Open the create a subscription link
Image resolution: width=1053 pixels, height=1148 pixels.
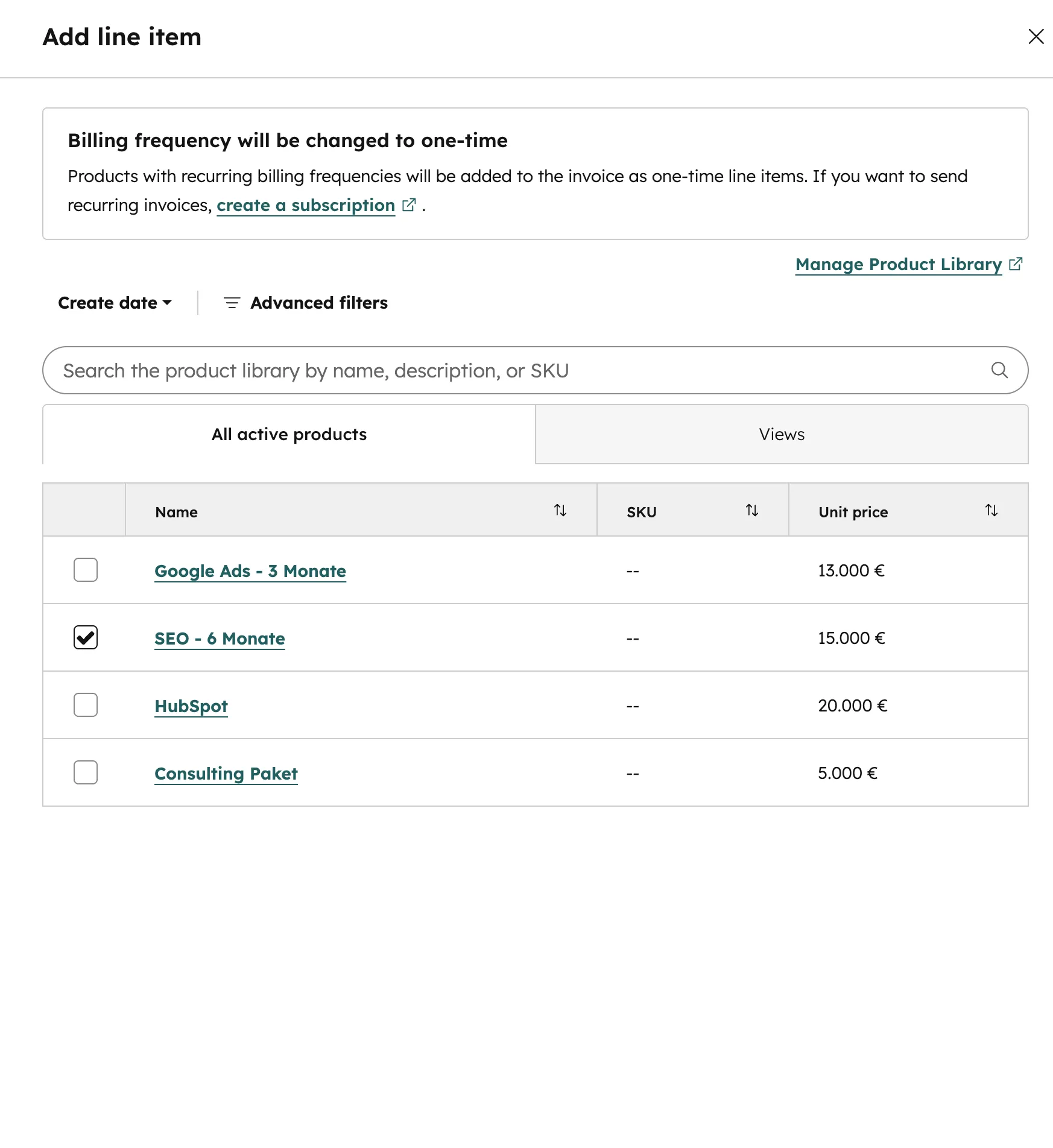click(x=305, y=205)
